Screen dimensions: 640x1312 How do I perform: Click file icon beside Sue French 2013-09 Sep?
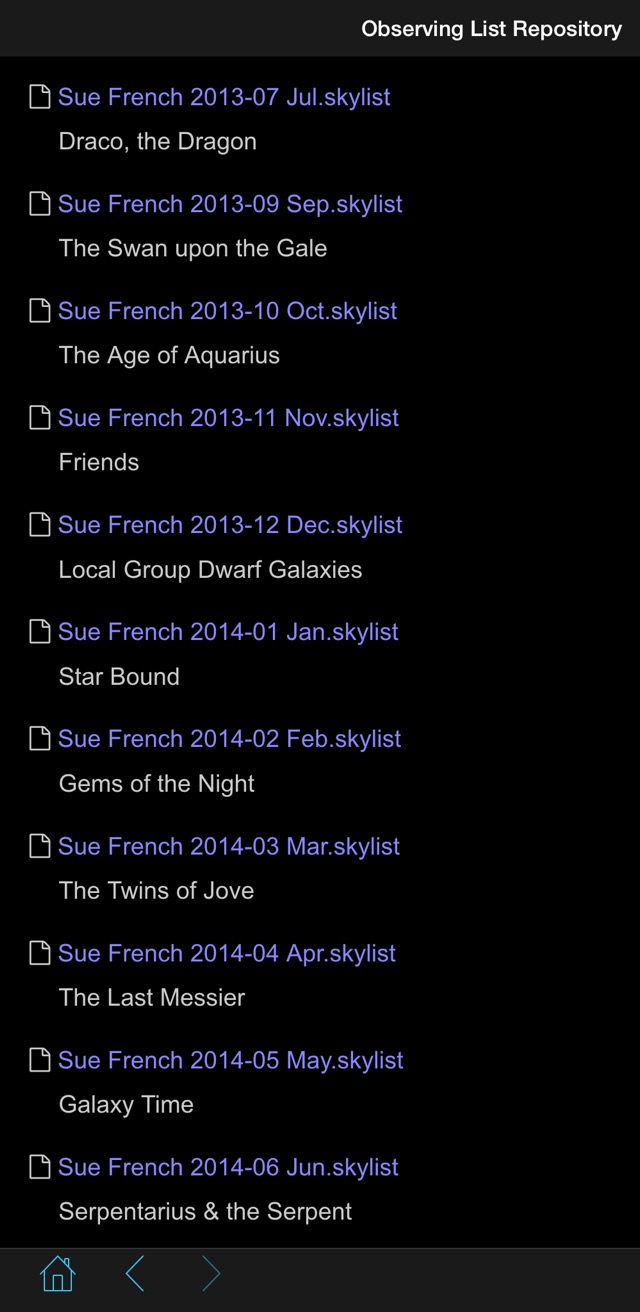coord(40,204)
